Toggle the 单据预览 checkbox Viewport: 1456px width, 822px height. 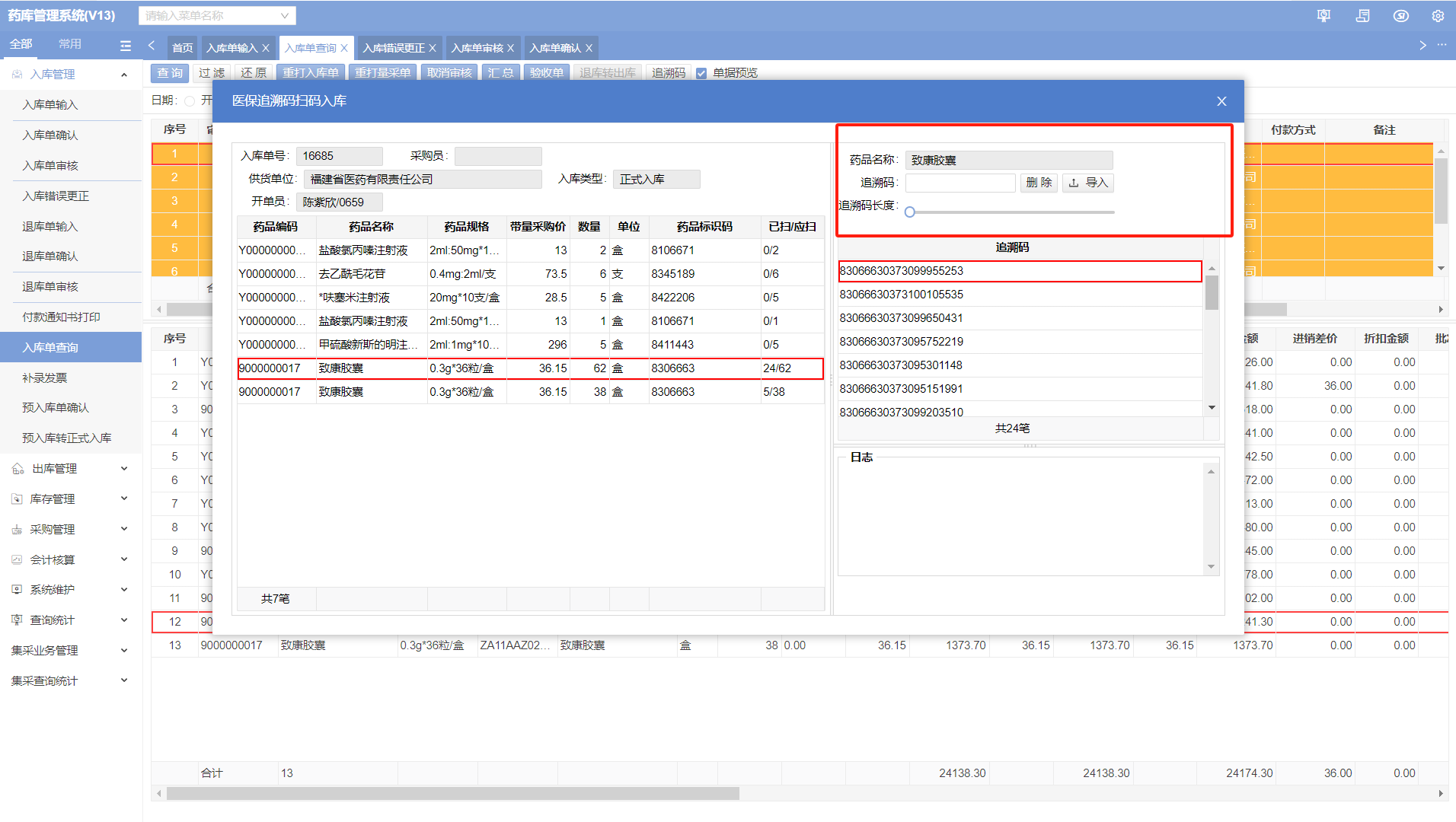(x=701, y=73)
